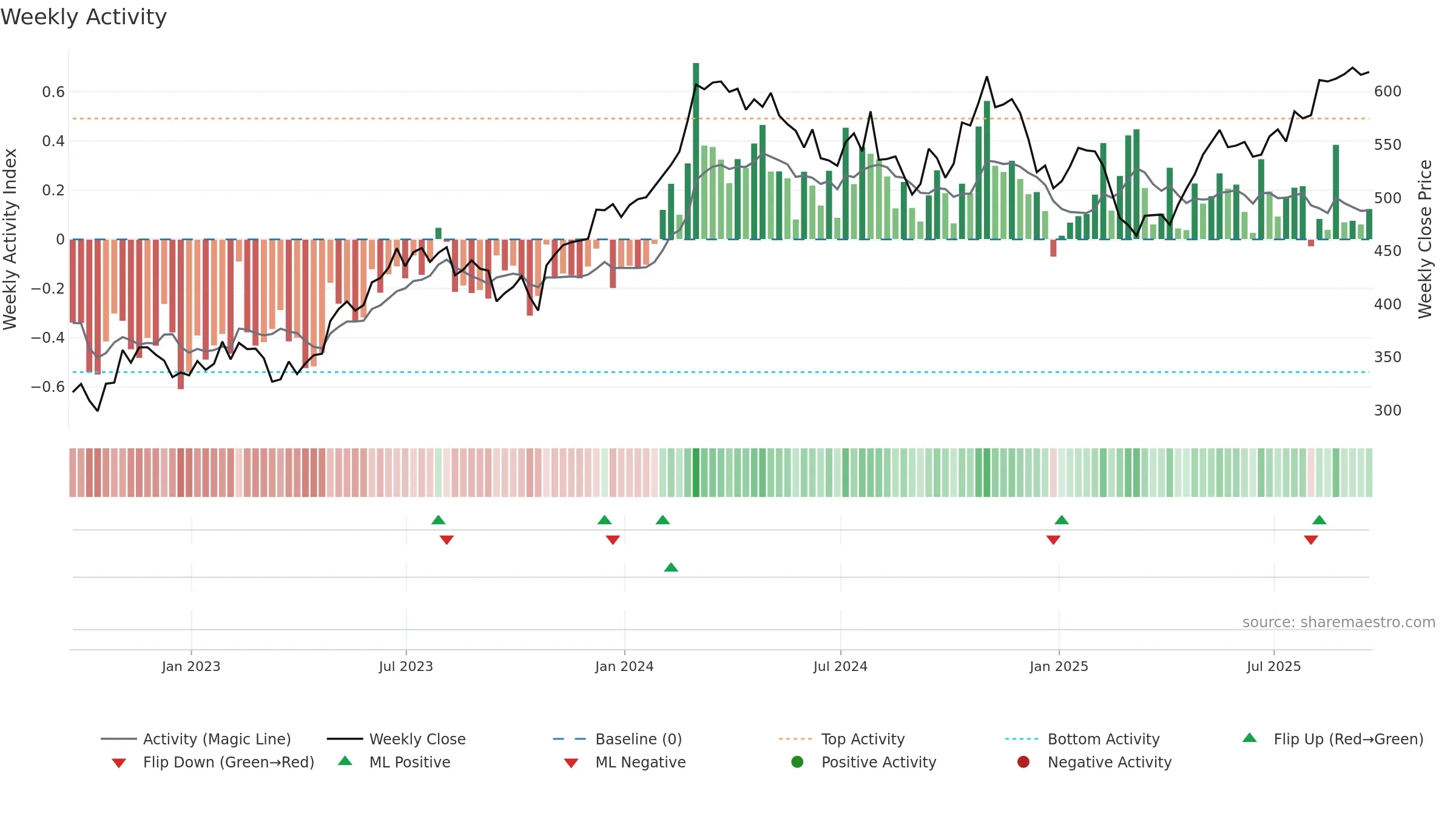Click the small green bar above baseline mid-2023

pyautogui.click(x=439, y=234)
